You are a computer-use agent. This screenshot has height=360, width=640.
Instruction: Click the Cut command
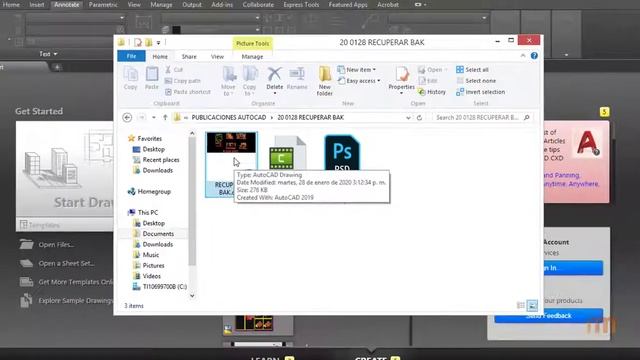tap(174, 70)
